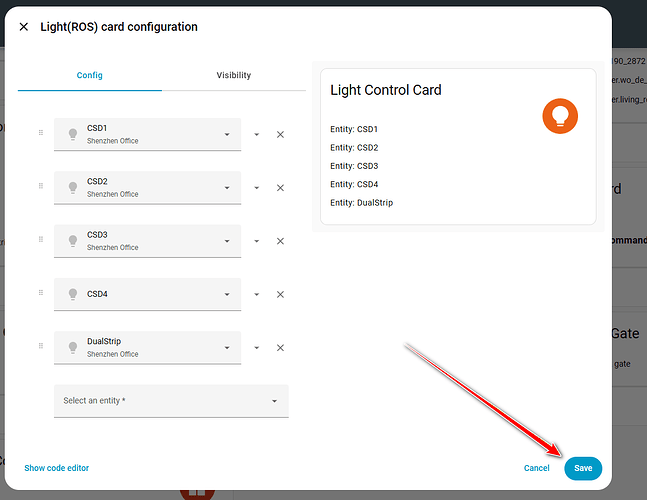Screen dimensions: 647x500
Task: Remove the CSD2 entity row
Action: (280, 188)
